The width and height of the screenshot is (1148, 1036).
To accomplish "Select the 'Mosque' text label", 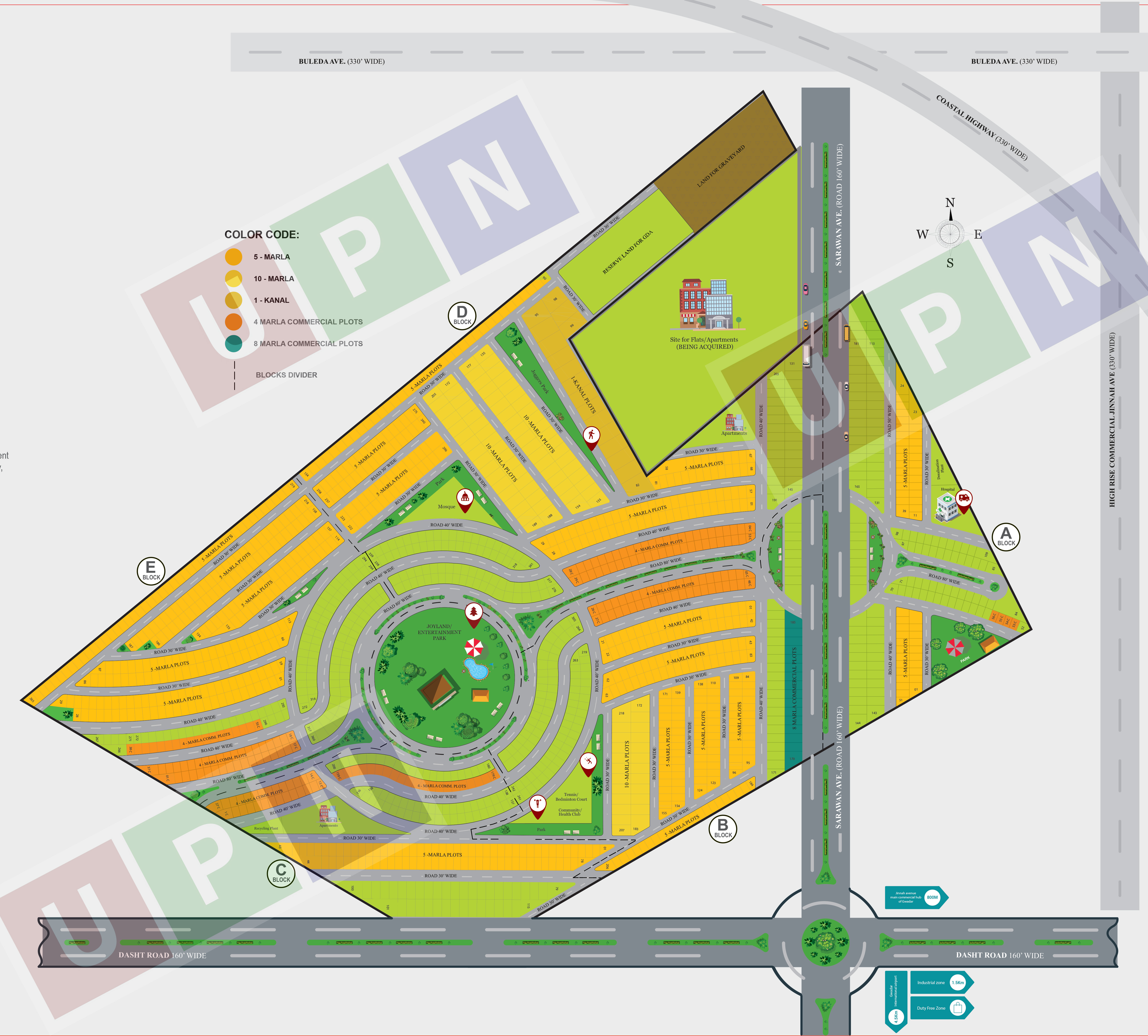I will 446,507.
